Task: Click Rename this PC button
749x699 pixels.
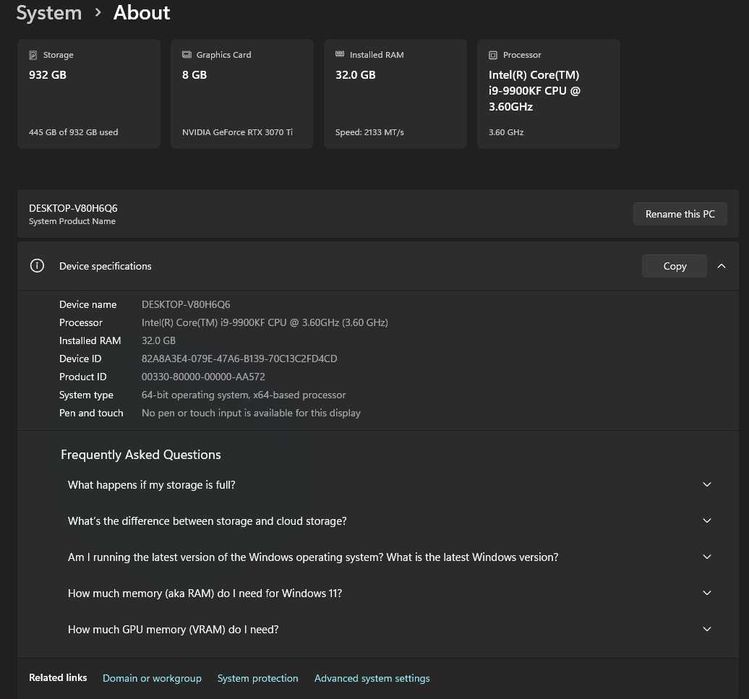Action: [680, 214]
